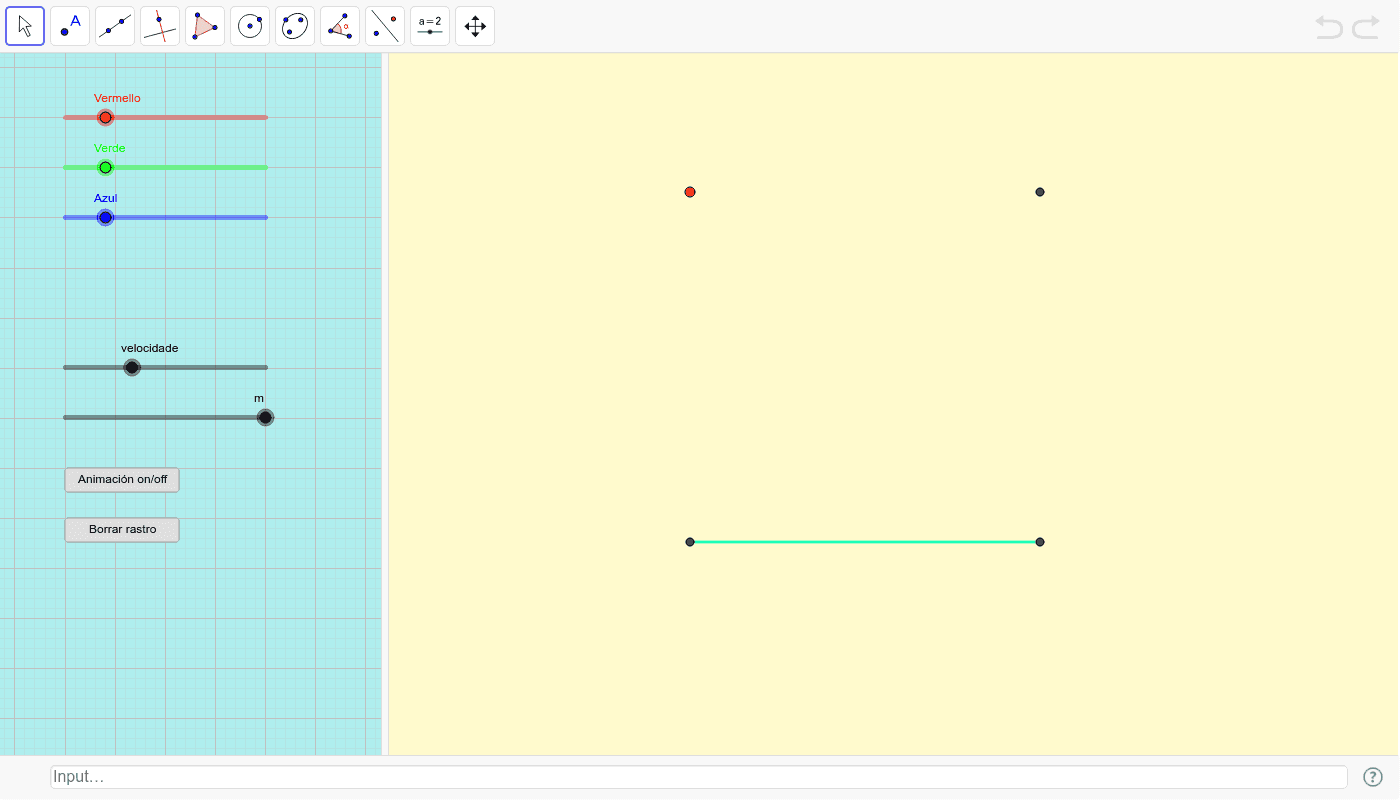Open help with the question mark icon
This screenshot has height=800, width=1400.
[1373, 776]
